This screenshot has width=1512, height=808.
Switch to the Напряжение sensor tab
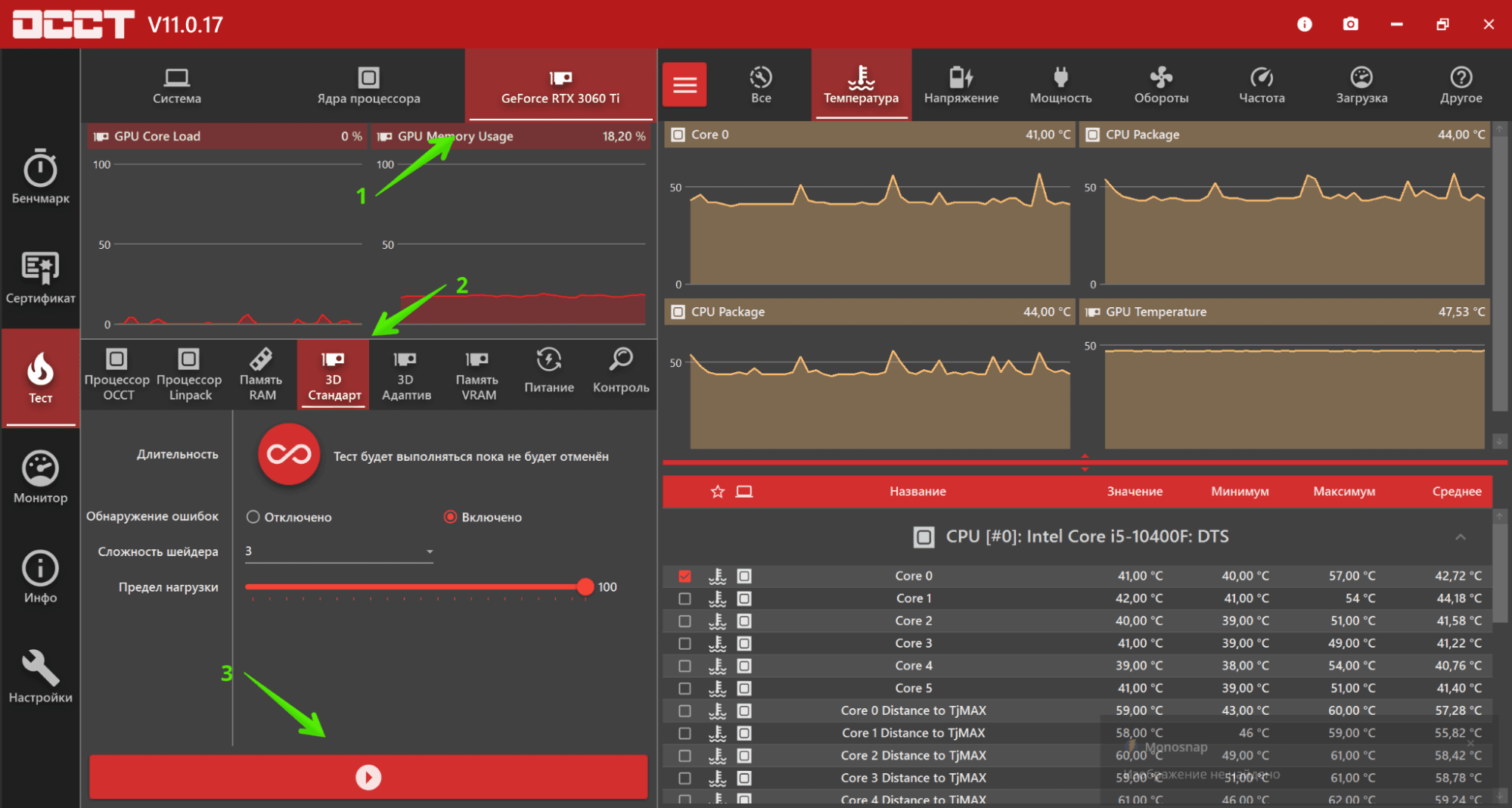[x=961, y=85]
